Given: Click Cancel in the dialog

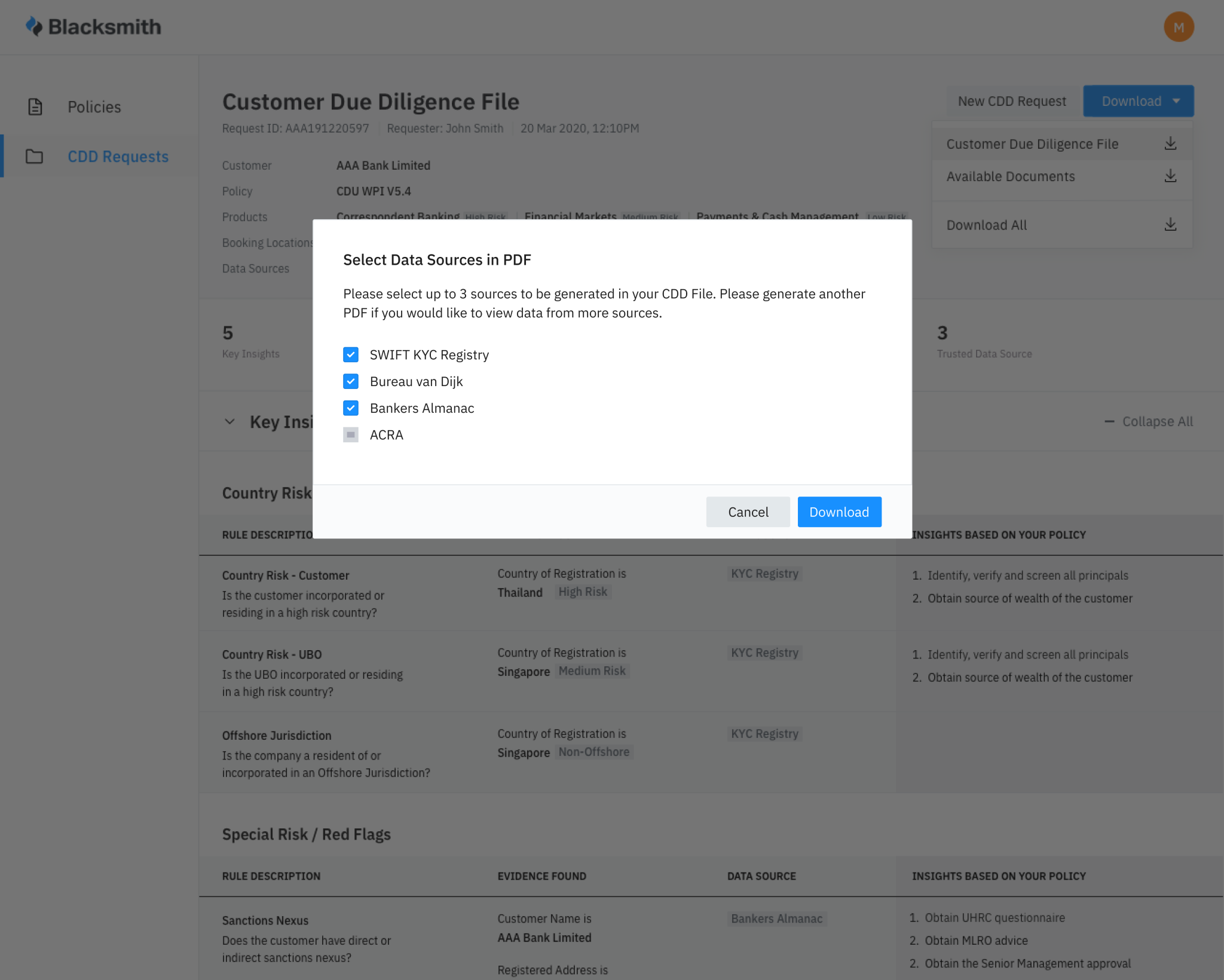Looking at the screenshot, I should (x=748, y=512).
